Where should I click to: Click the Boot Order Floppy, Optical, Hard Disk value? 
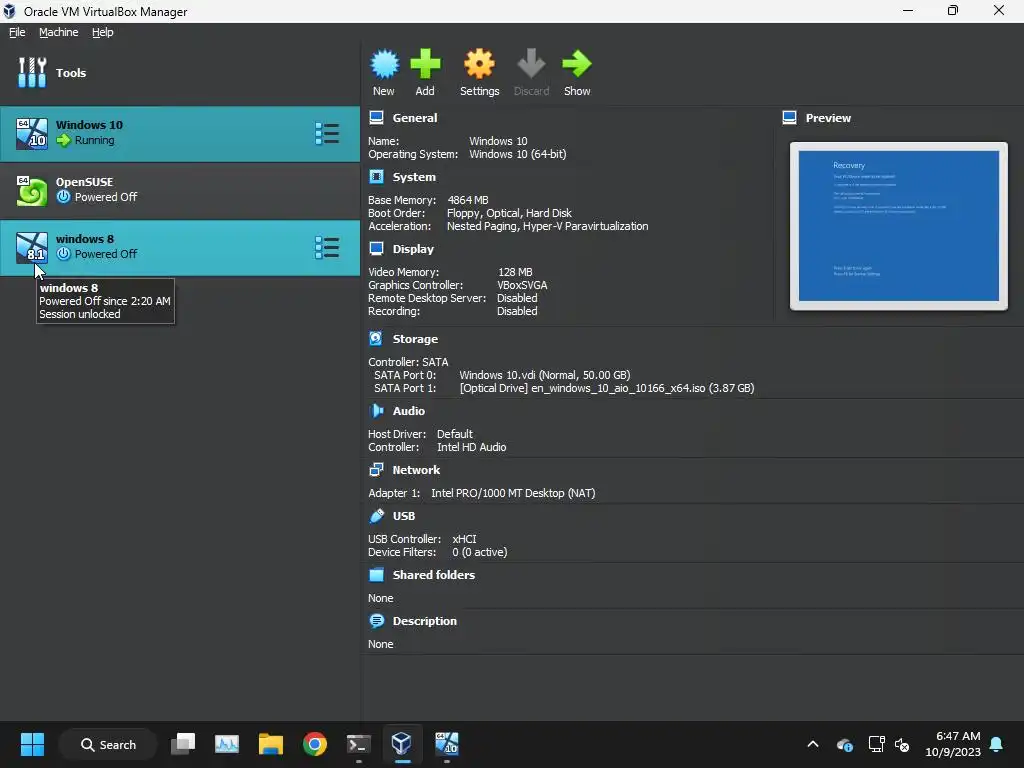coord(509,213)
